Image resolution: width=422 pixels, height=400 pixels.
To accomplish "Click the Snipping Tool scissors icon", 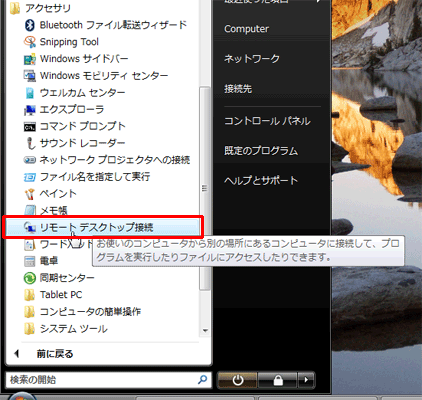I will point(30,42).
